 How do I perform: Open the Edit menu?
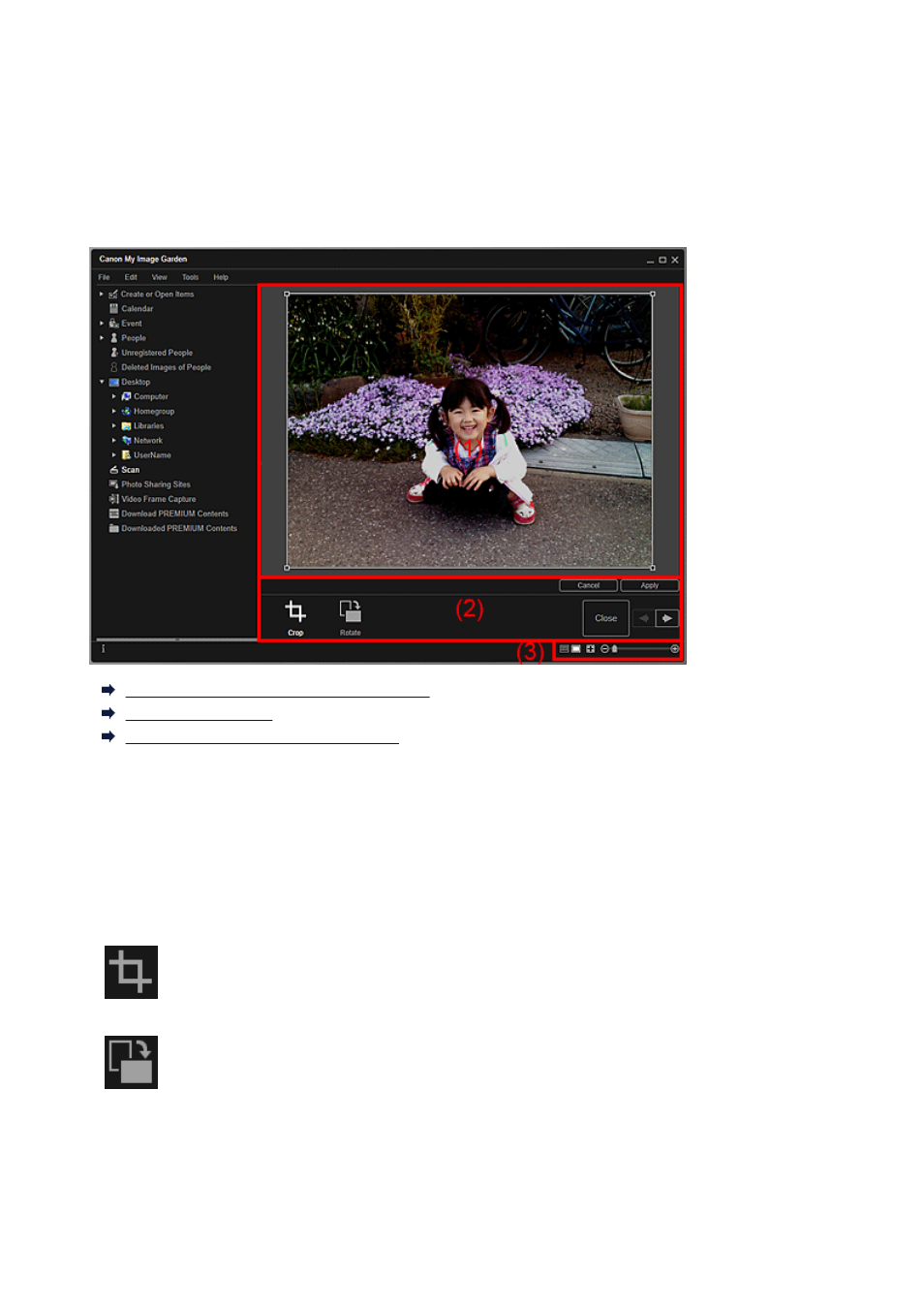131,277
